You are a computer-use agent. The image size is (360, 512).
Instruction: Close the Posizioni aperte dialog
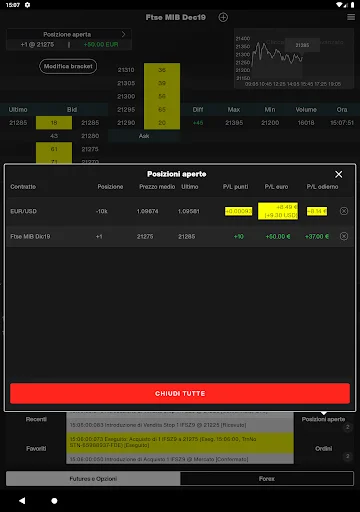point(339,174)
